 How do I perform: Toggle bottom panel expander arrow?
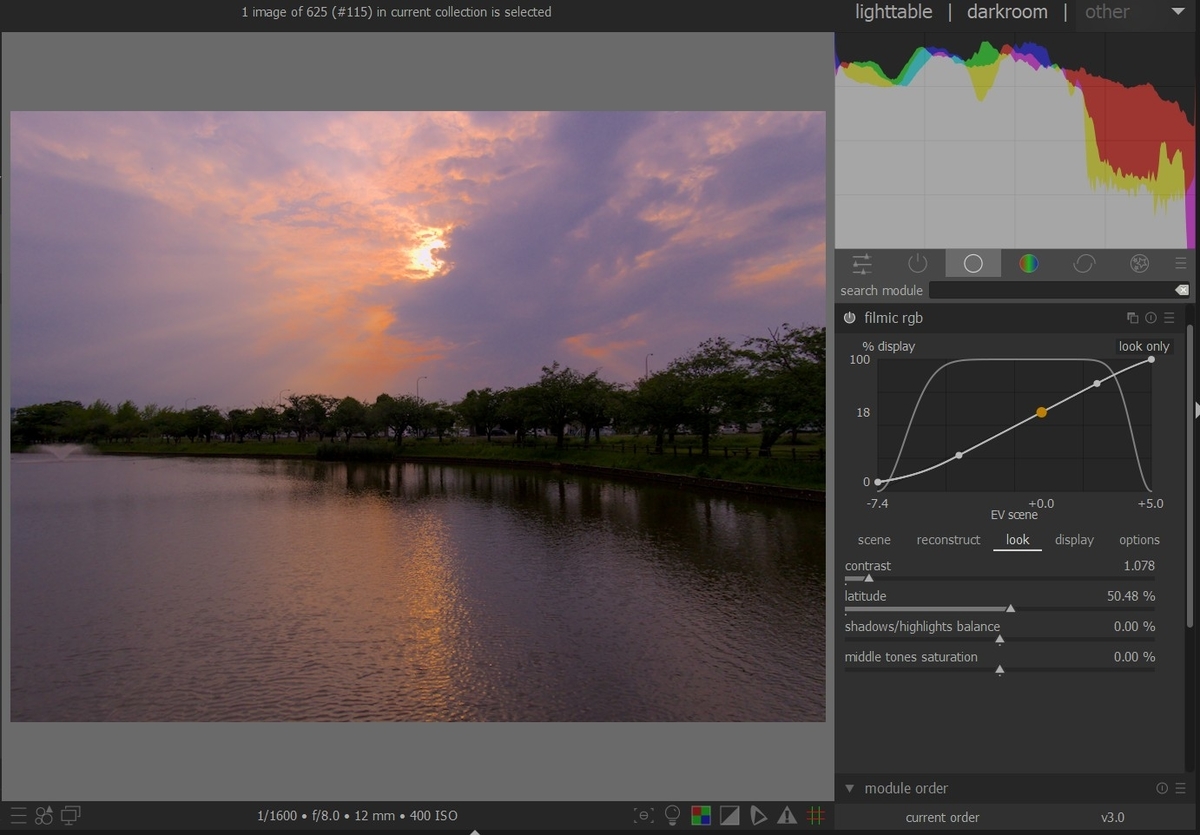tap(475, 831)
